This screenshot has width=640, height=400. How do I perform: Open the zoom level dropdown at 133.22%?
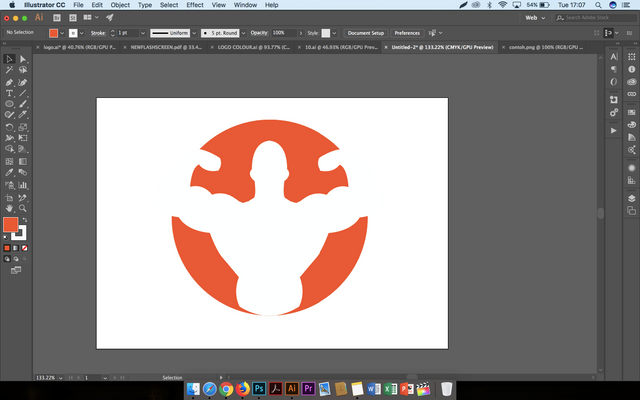click(61, 378)
